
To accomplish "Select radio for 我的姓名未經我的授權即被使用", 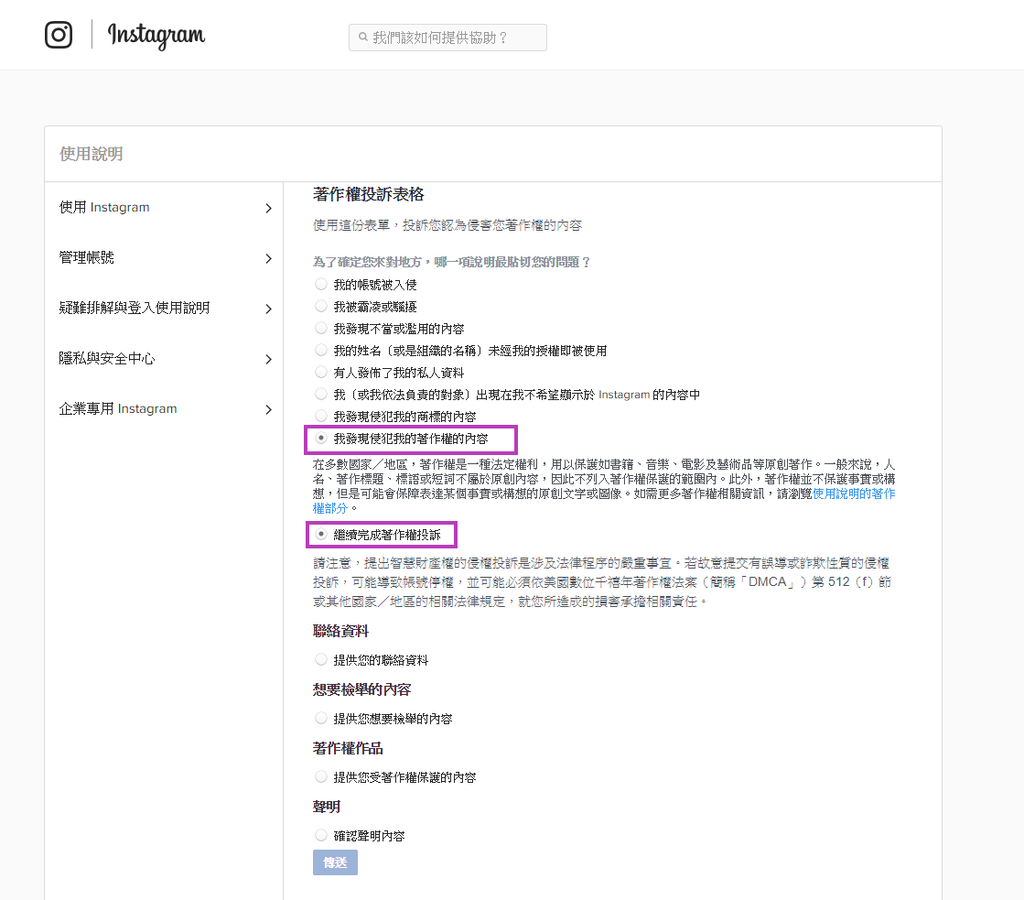I will (x=321, y=350).
